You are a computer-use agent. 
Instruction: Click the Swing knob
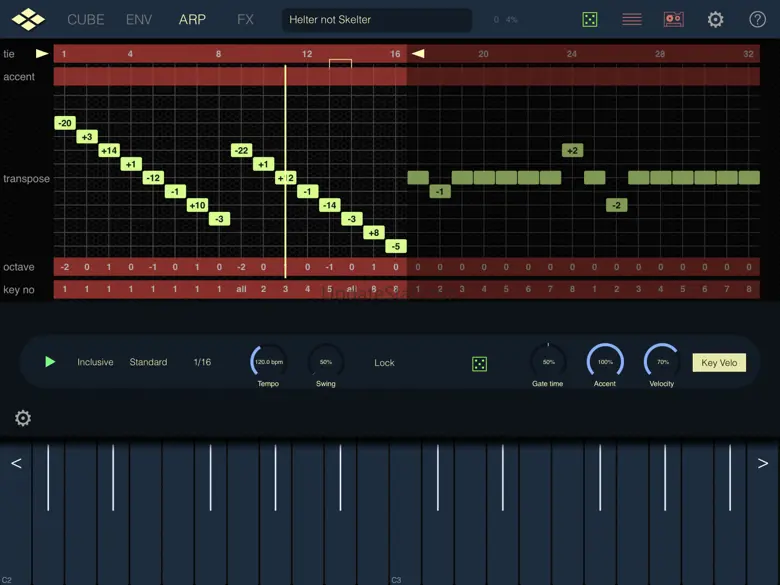tap(326, 361)
